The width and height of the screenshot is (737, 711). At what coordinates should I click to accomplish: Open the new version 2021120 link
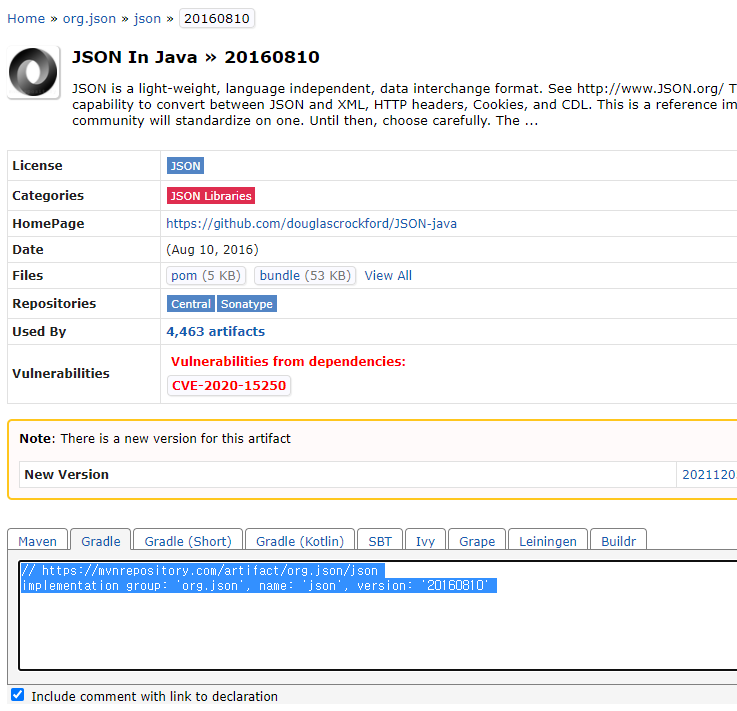(709, 474)
